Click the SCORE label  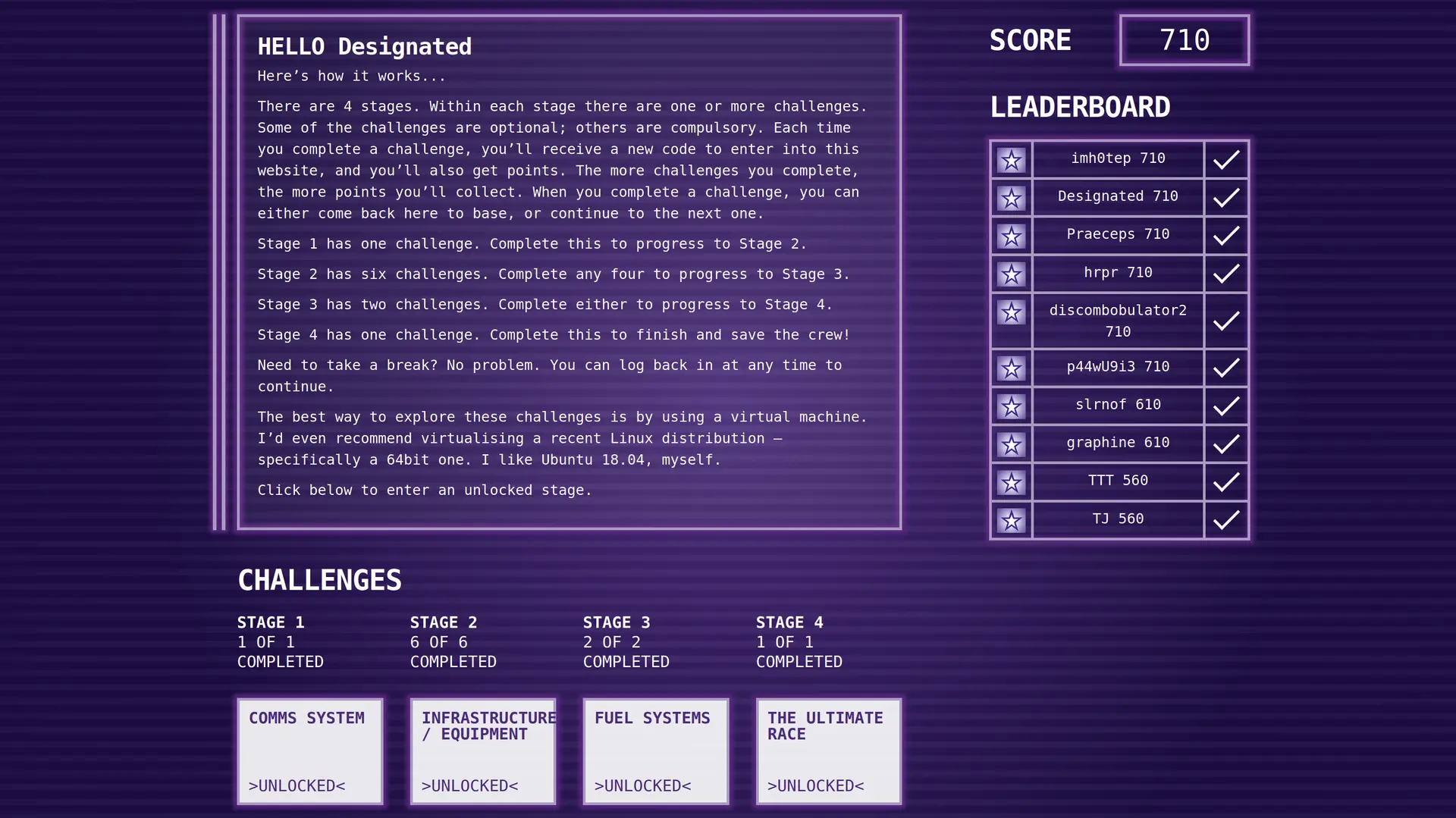(x=1030, y=40)
